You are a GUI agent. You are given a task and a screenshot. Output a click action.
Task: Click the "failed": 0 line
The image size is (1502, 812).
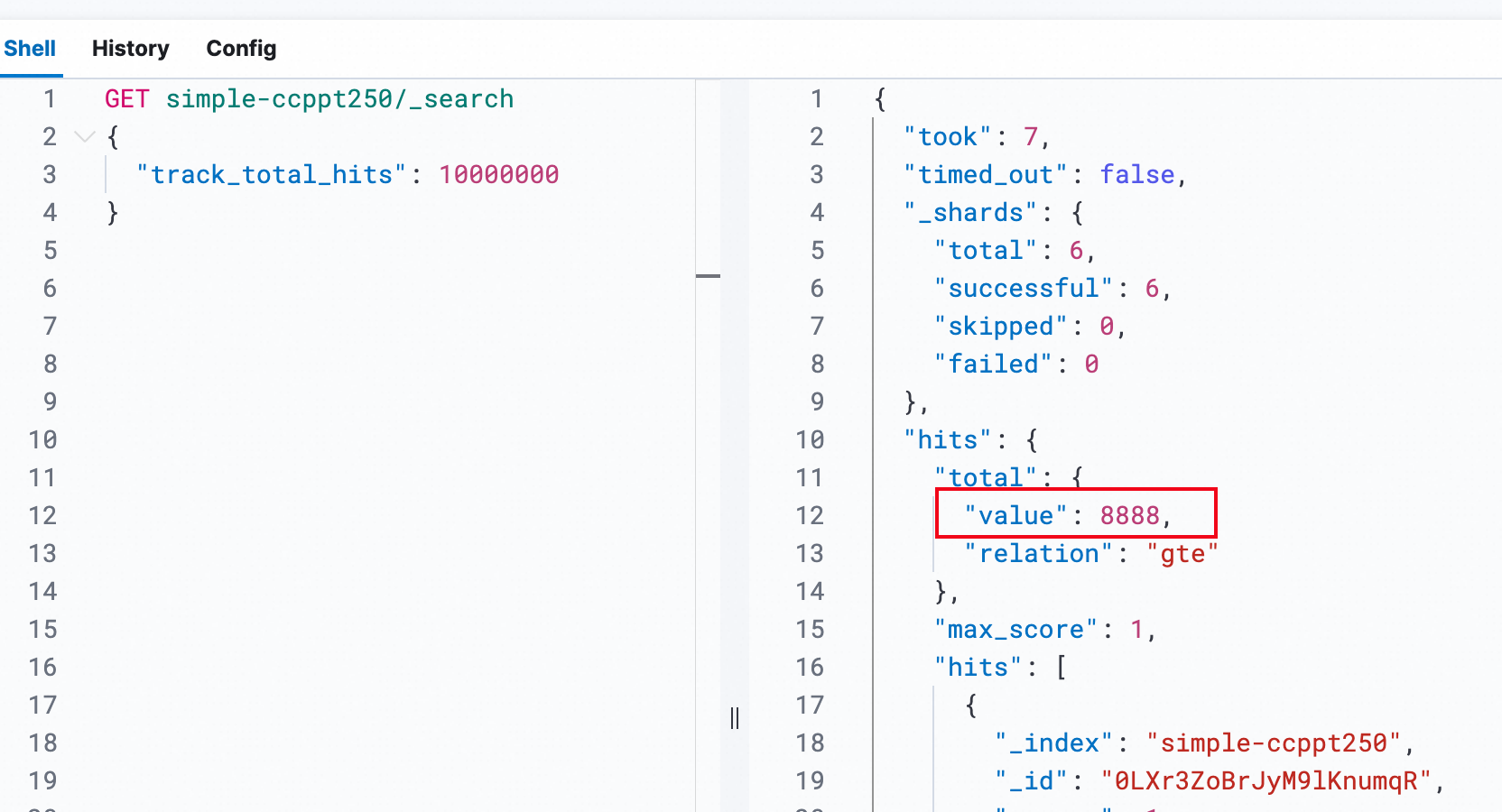(x=1016, y=364)
